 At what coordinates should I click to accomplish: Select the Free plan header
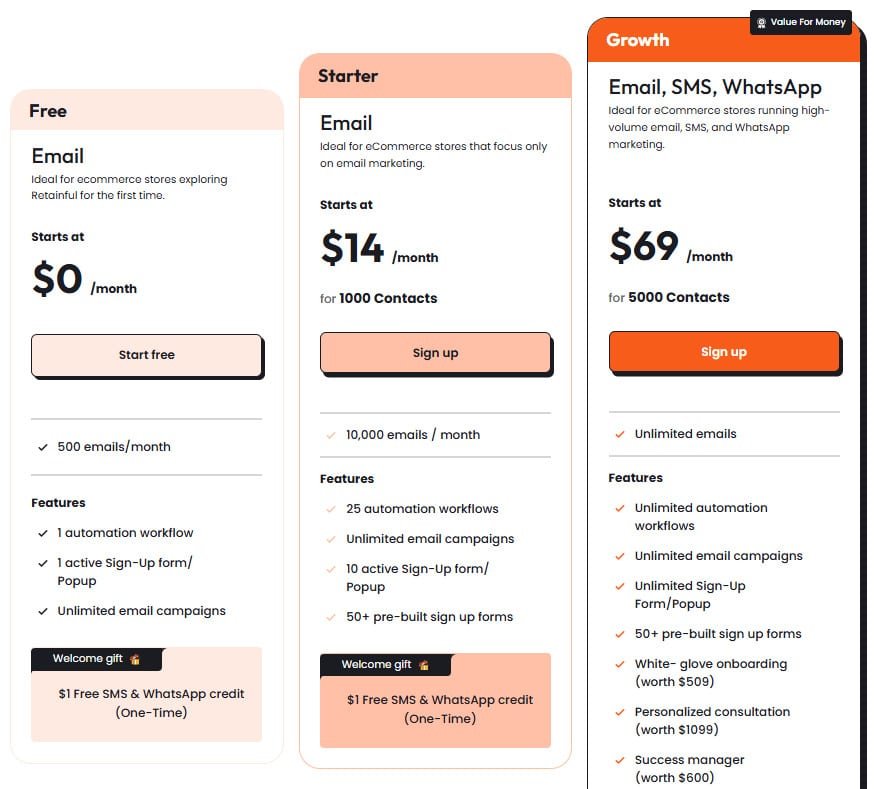[x=147, y=110]
